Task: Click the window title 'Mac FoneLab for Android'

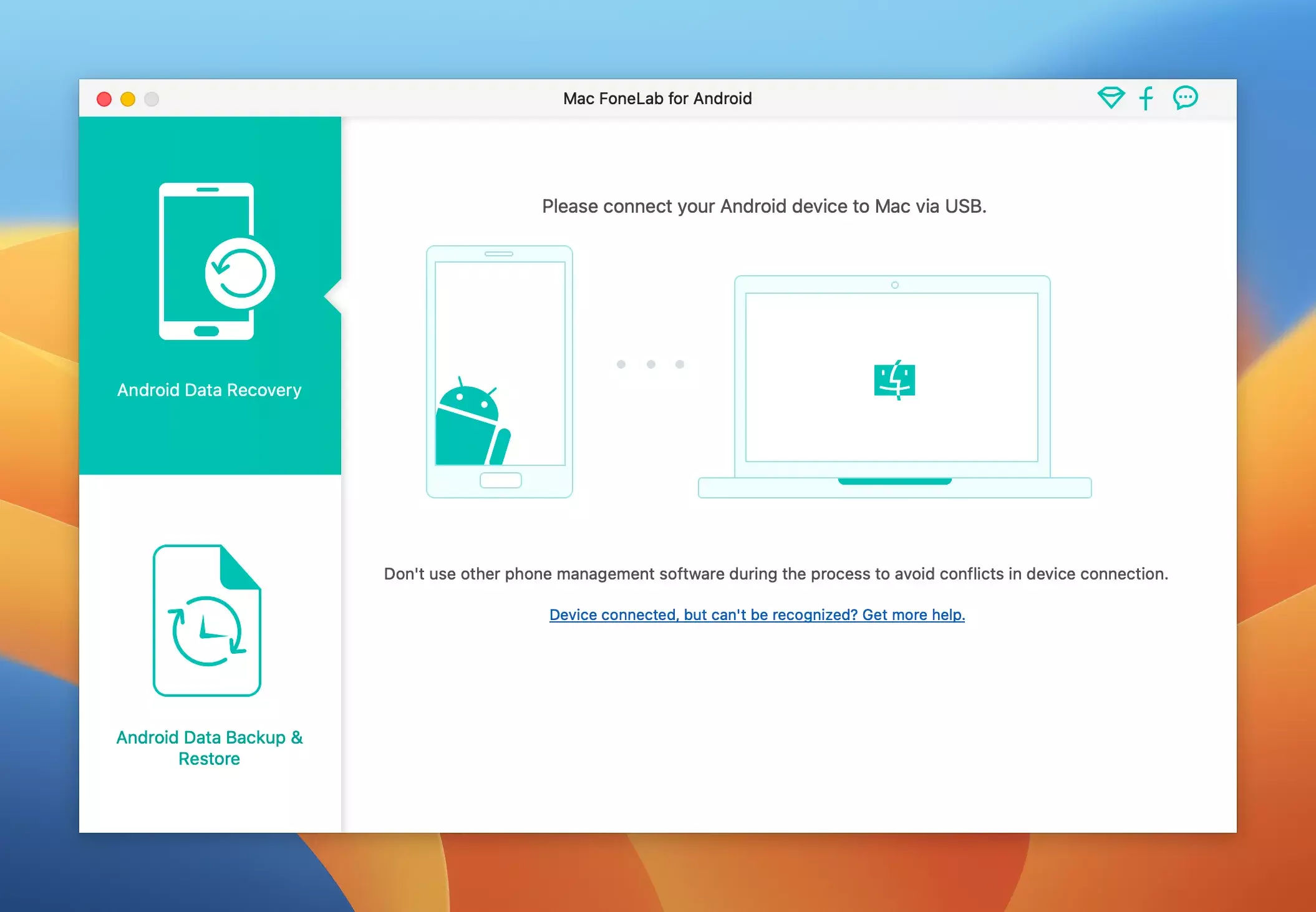Action: pyautogui.click(x=657, y=99)
